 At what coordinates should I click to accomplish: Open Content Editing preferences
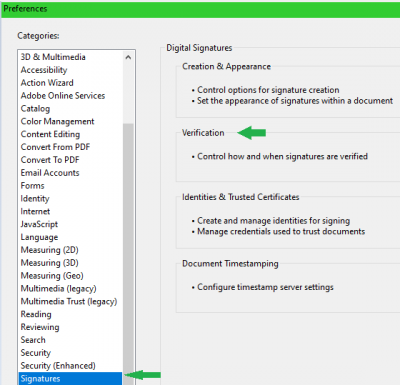click(x=50, y=134)
